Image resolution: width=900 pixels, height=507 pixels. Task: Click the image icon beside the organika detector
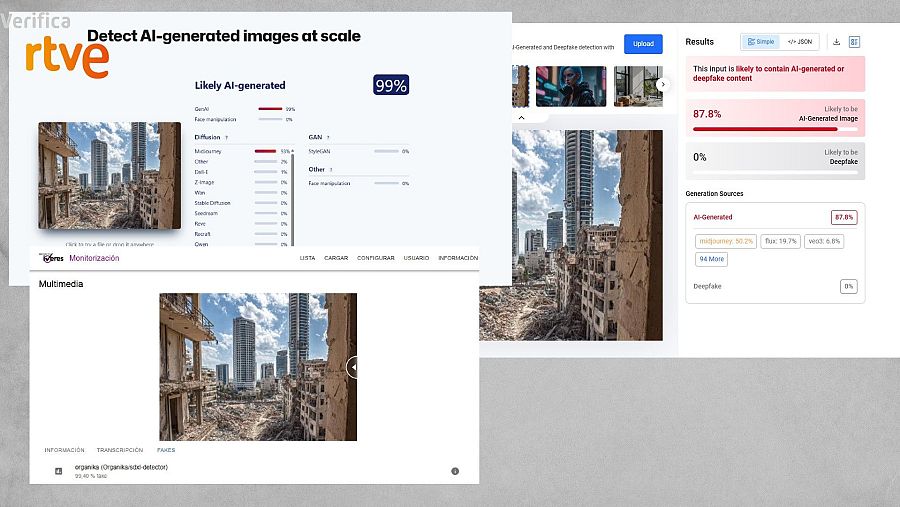pyautogui.click(x=58, y=471)
